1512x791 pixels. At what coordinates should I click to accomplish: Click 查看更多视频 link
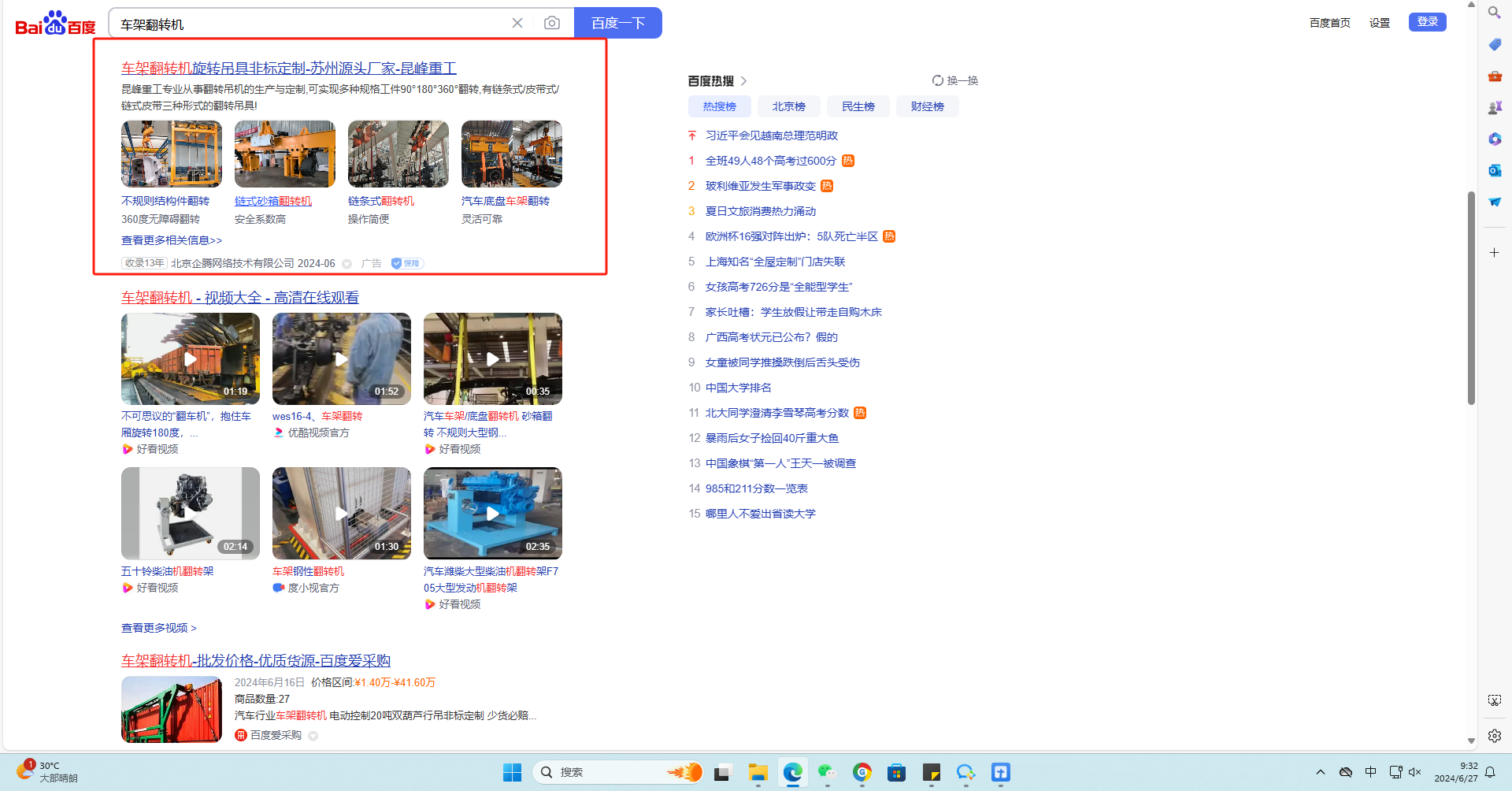point(159,628)
